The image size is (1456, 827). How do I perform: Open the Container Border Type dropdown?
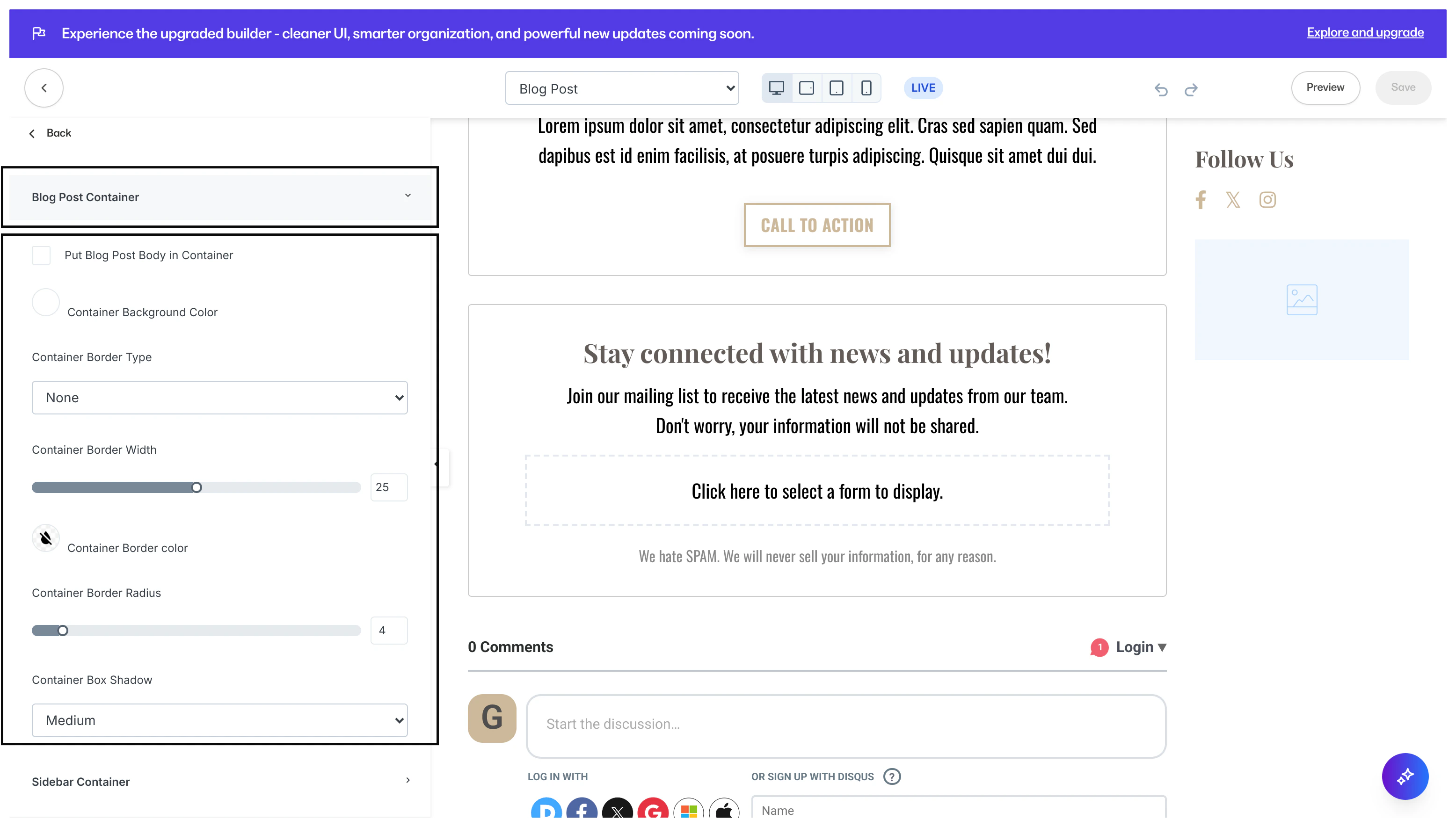click(x=220, y=398)
